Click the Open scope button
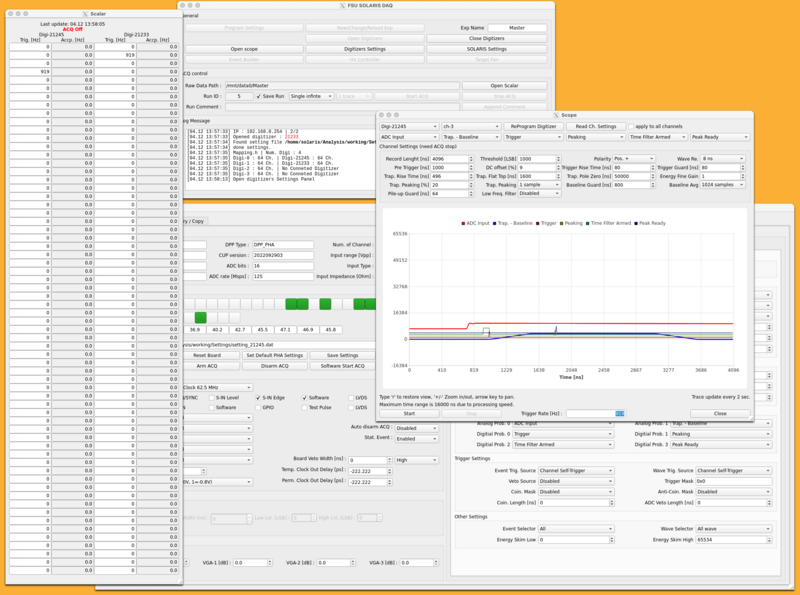 (x=244, y=49)
